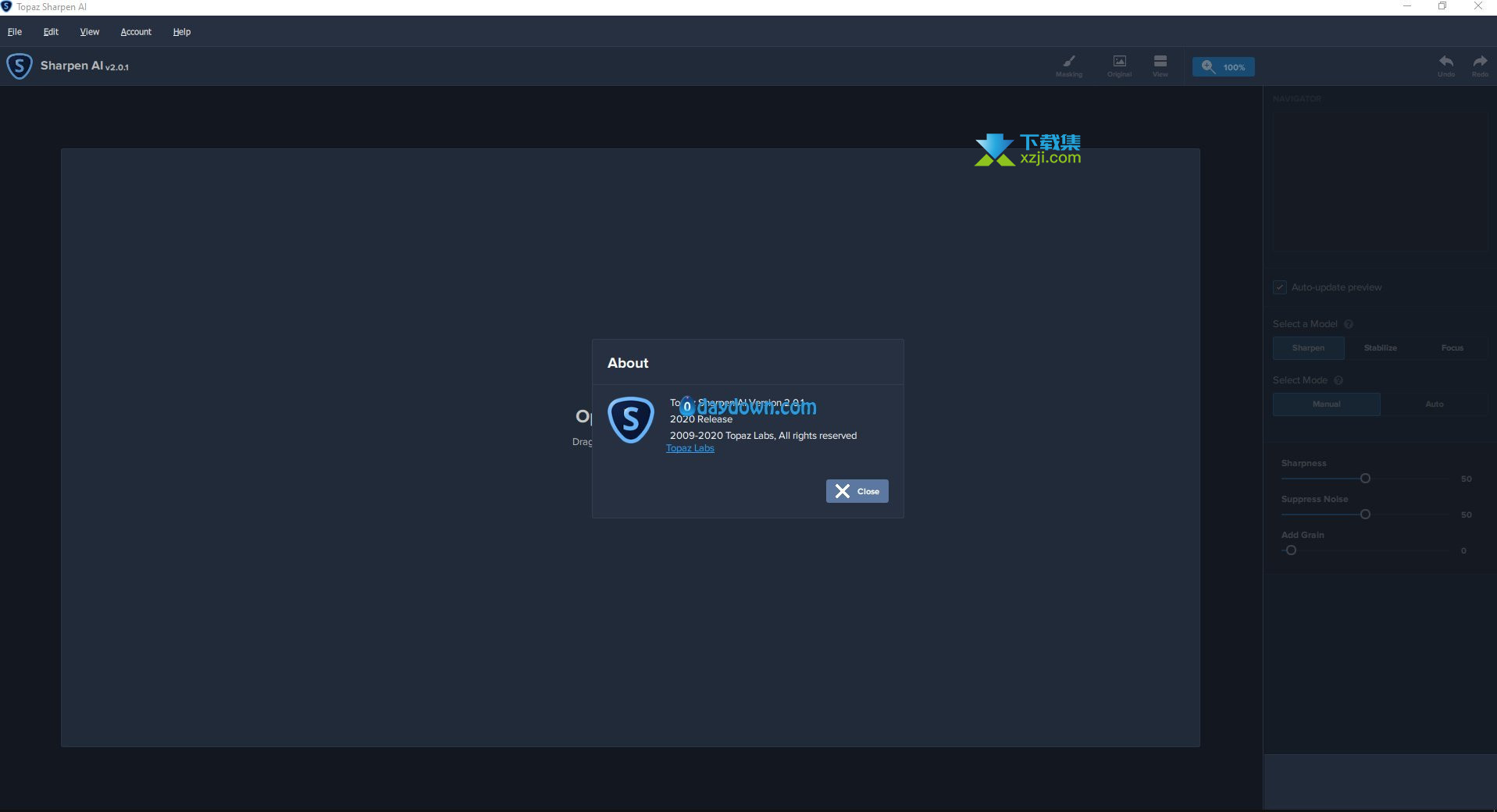
Task: Minimize the Topaz Sharpen AI window
Action: pos(1407,6)
